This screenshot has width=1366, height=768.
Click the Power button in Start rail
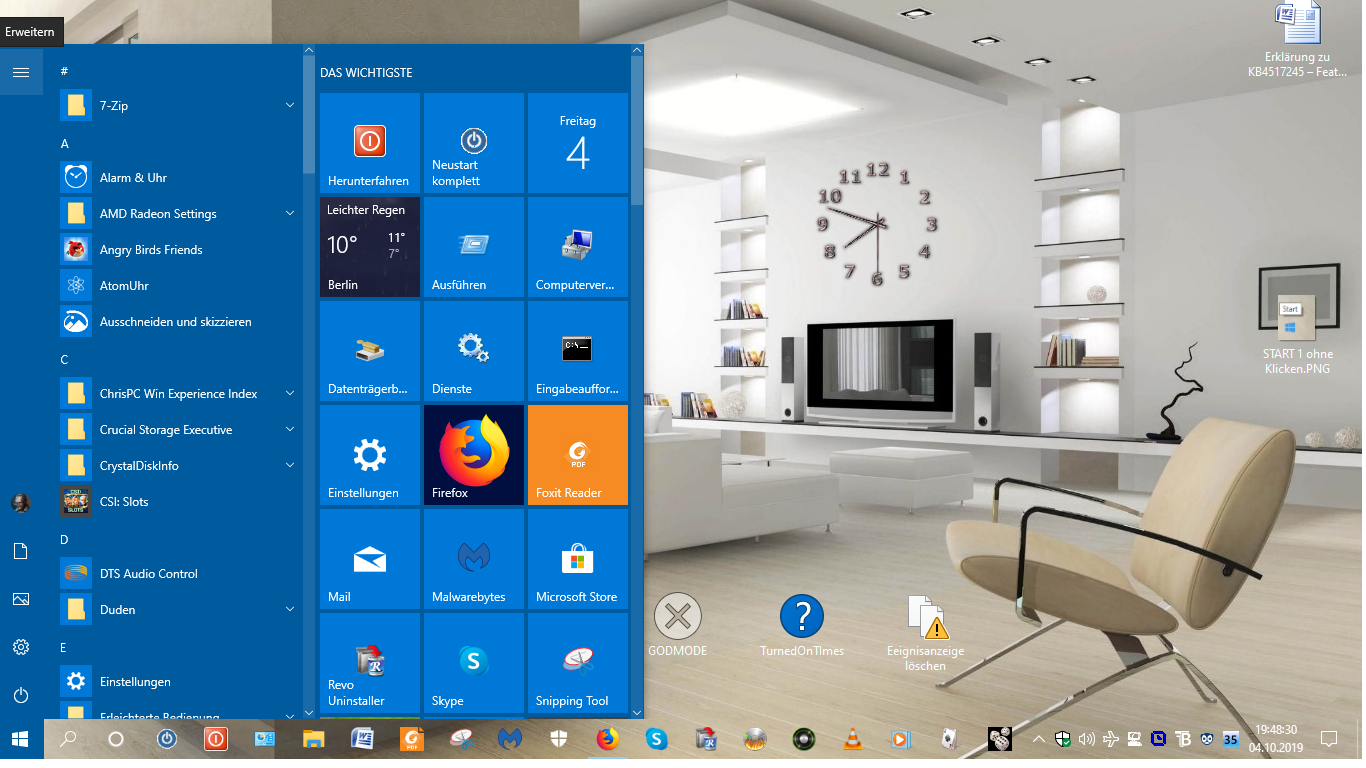click(x=21, y=695)
